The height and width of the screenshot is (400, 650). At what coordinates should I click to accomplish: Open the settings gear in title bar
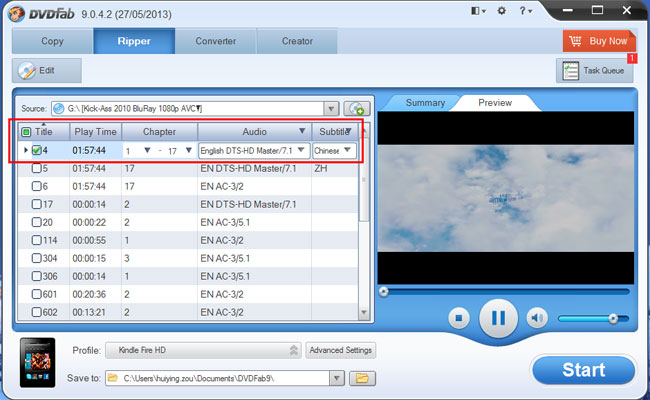[x=501, y=11]
